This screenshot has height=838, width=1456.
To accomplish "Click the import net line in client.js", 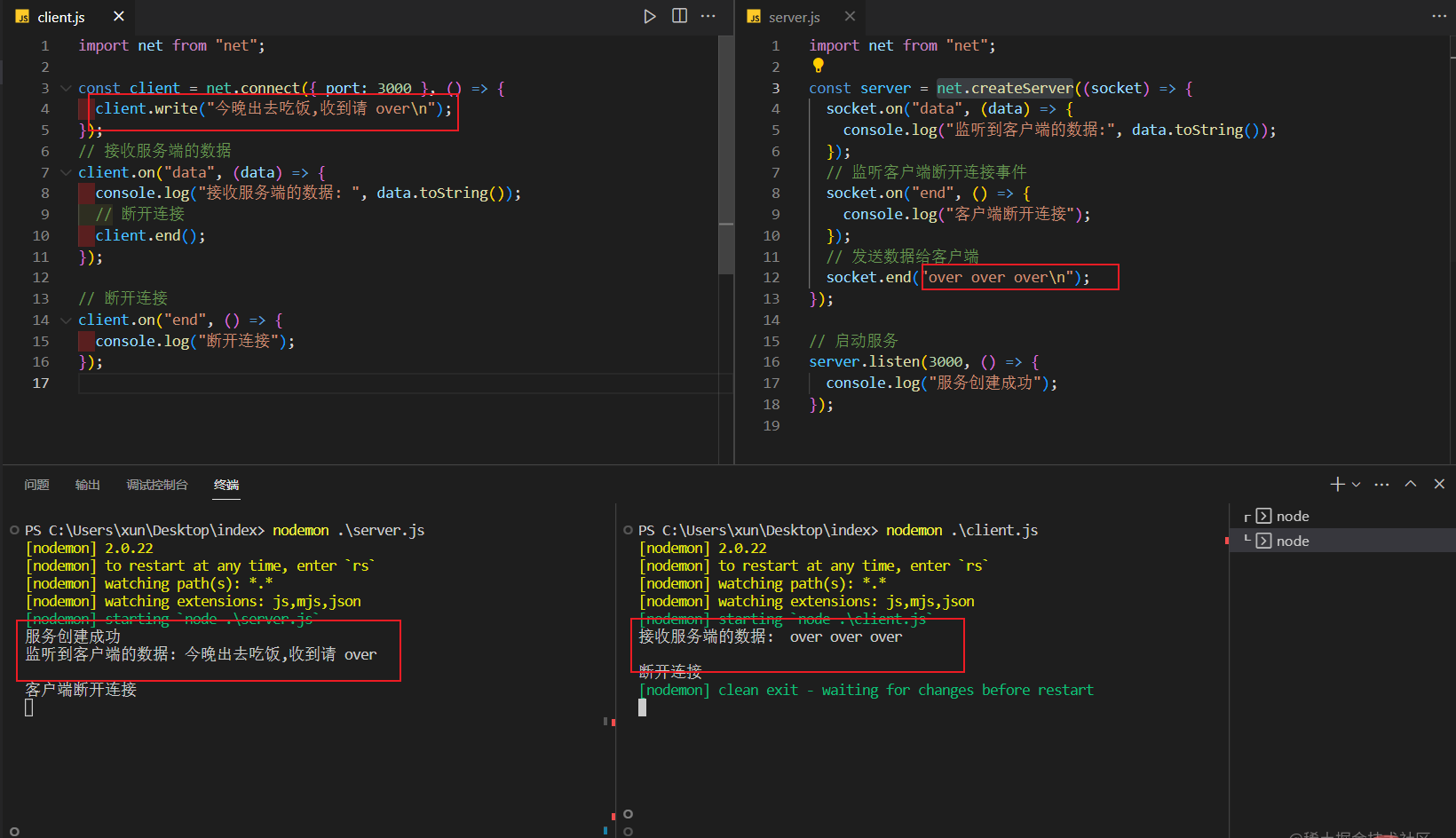I will 171,45.
